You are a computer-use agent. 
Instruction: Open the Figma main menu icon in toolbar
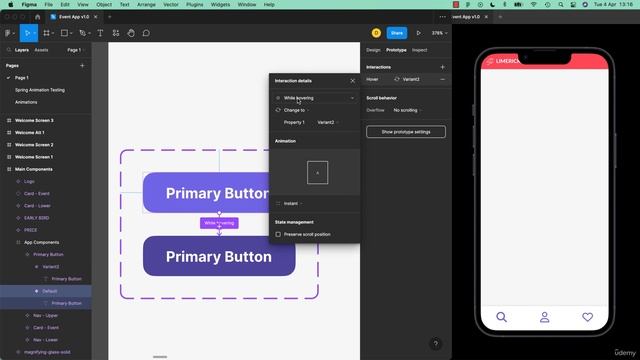pyautogui.click(x=9, y=33)
